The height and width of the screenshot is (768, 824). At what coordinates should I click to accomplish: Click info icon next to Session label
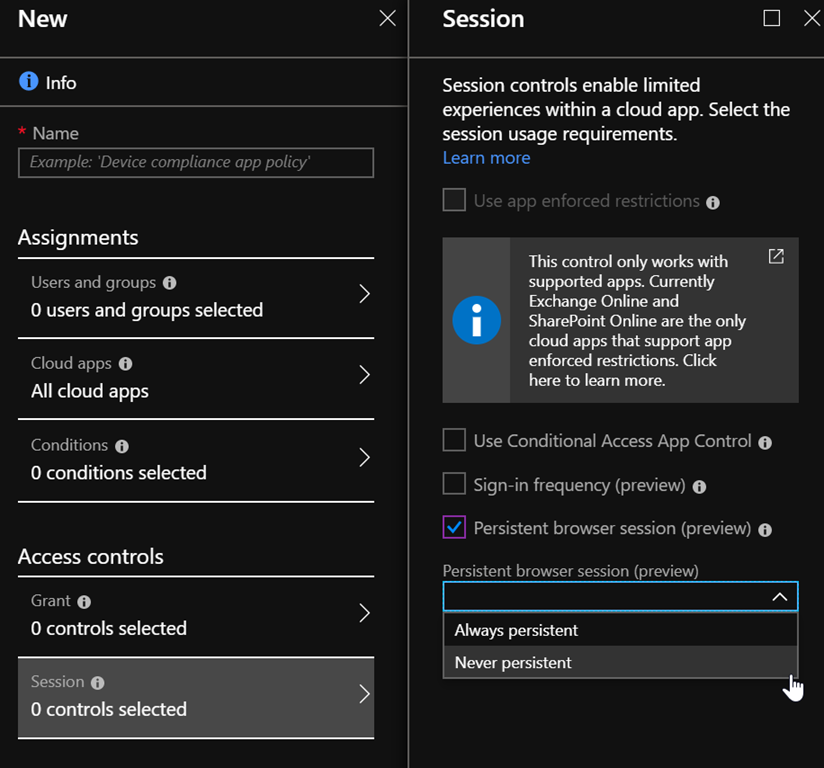(98, 683)
